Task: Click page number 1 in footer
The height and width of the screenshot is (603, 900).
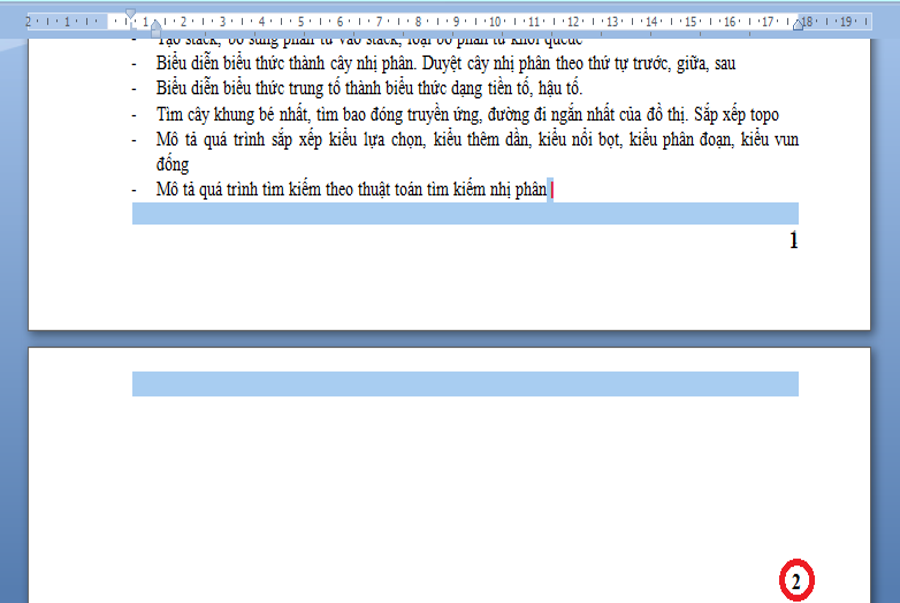Action: (x=793, y=240)
